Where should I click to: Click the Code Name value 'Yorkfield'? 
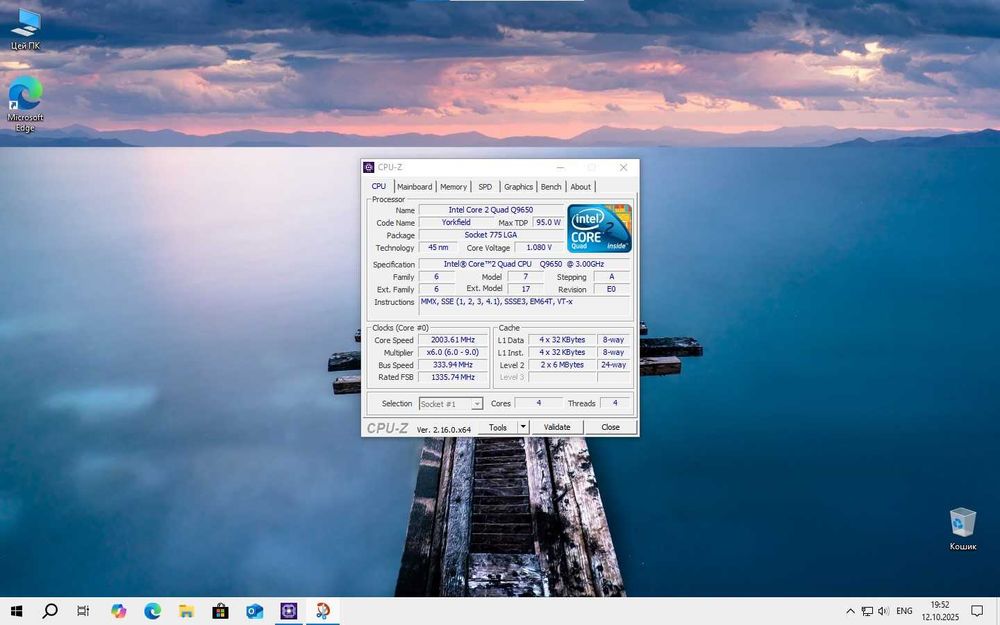click(x=456, y=223)
